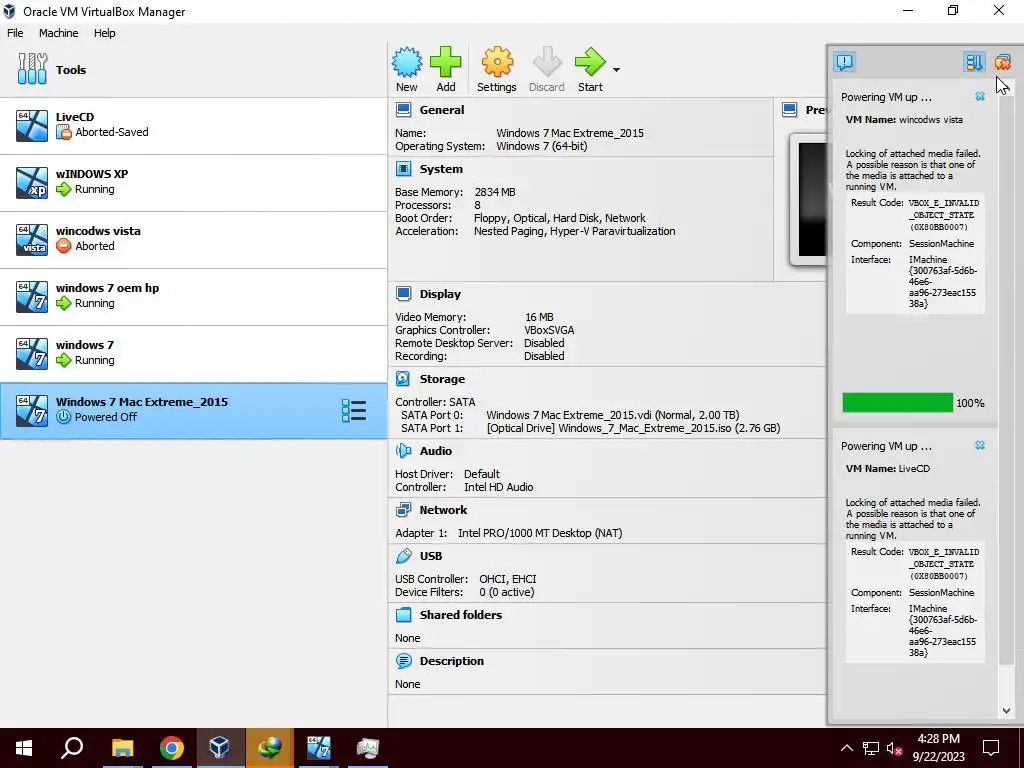Open the Storage section heading link
Screen dimensions: 1024x768
click(x=442, y=379)
